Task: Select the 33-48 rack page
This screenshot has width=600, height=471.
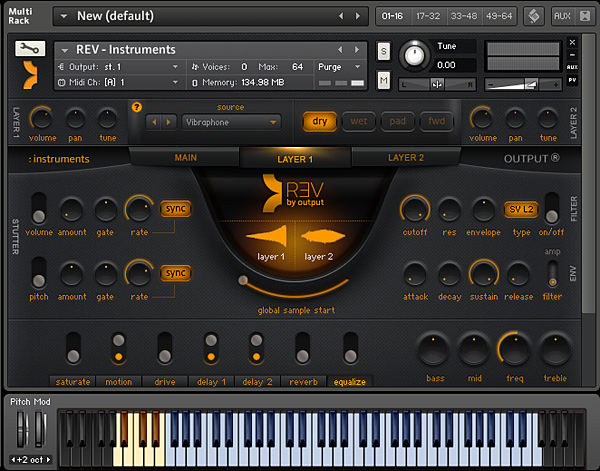Action: click(464, 16)
